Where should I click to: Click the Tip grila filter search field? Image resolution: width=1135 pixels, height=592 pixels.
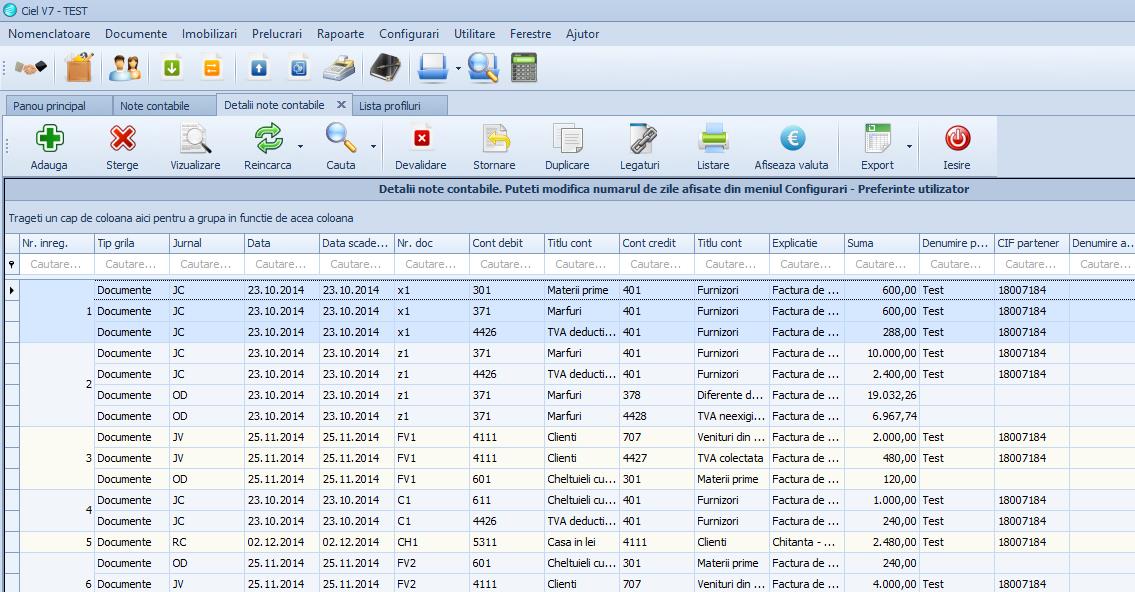(x=132, y=264)
